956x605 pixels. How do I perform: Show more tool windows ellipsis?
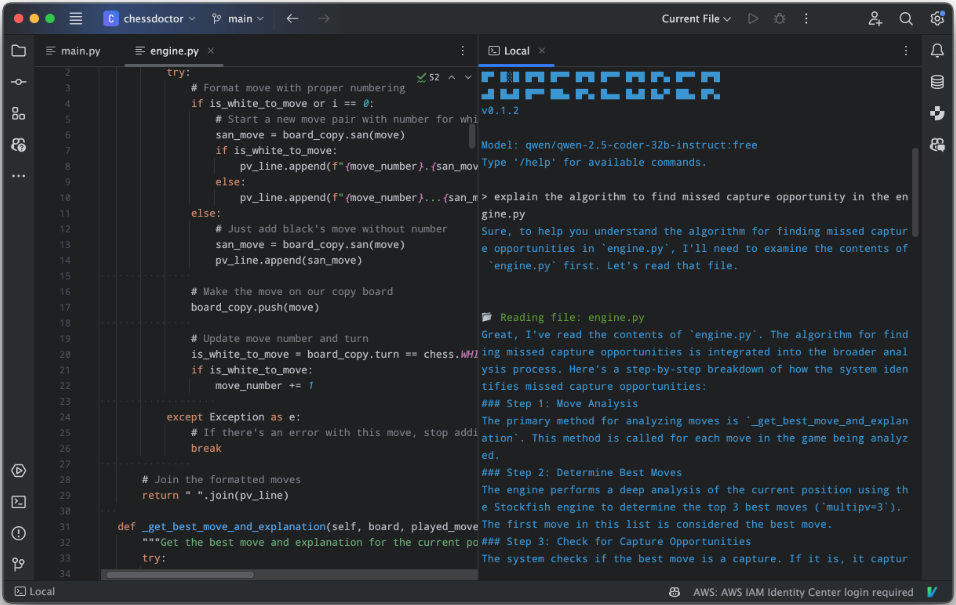19,176
